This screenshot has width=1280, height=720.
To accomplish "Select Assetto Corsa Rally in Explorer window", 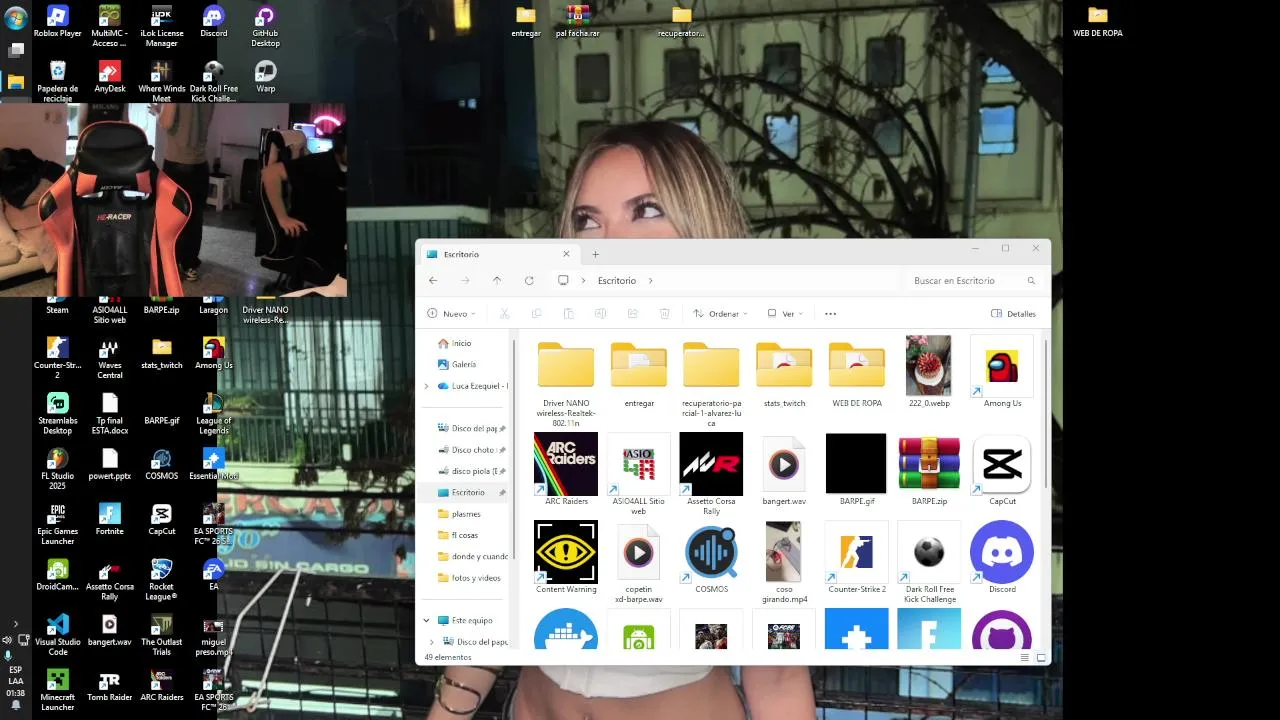I will pos(711,474).
